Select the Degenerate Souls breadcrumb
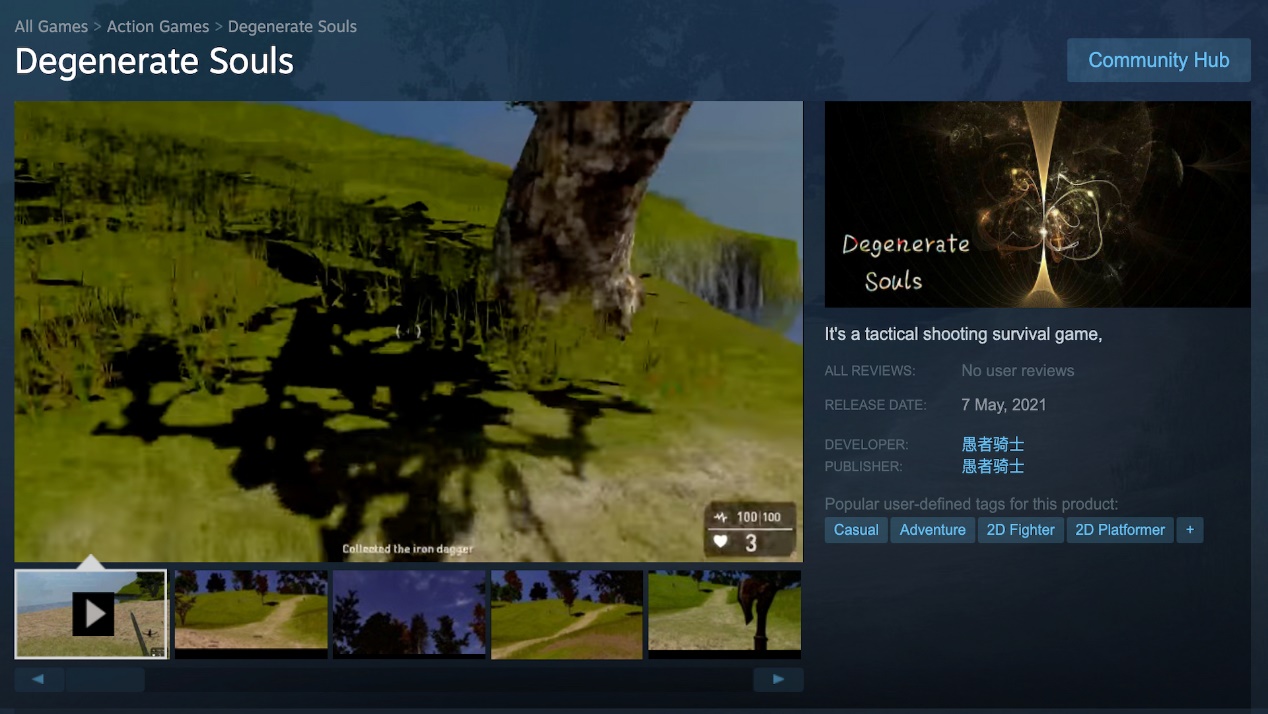 [x=292, y=26]
